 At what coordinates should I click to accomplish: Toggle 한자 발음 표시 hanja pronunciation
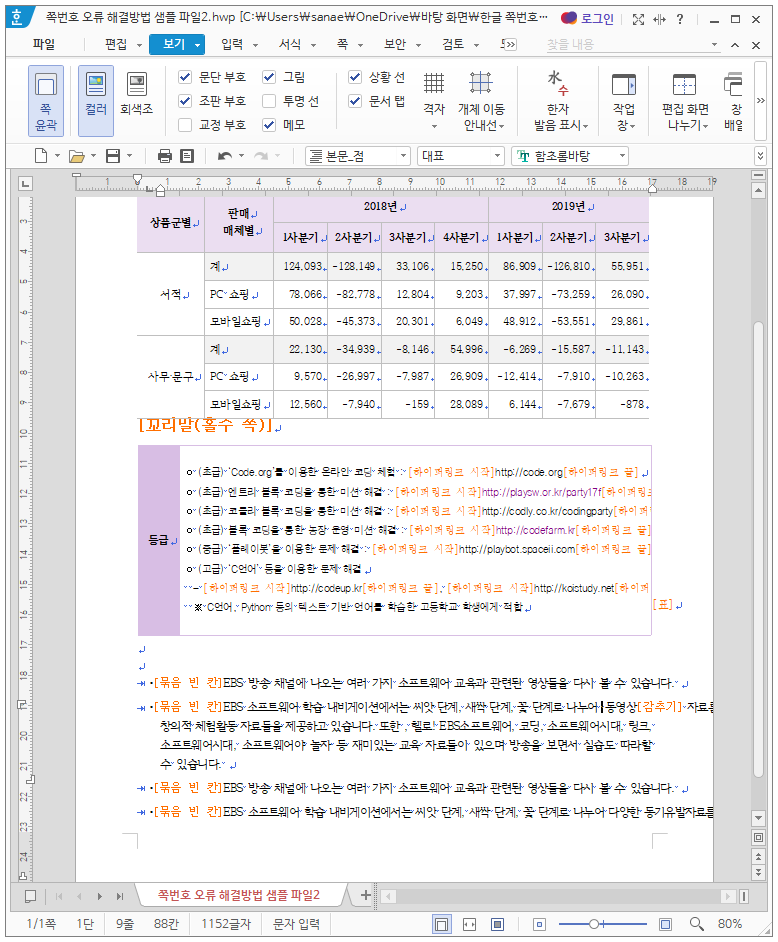(x=559, y=100)
